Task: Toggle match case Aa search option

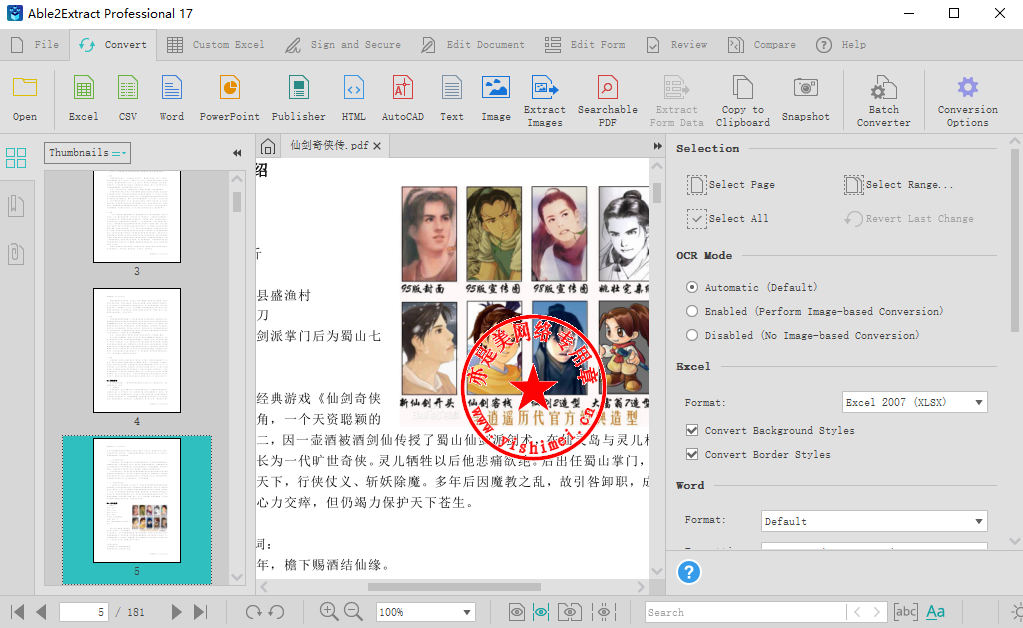Action: tap(936, 612)
